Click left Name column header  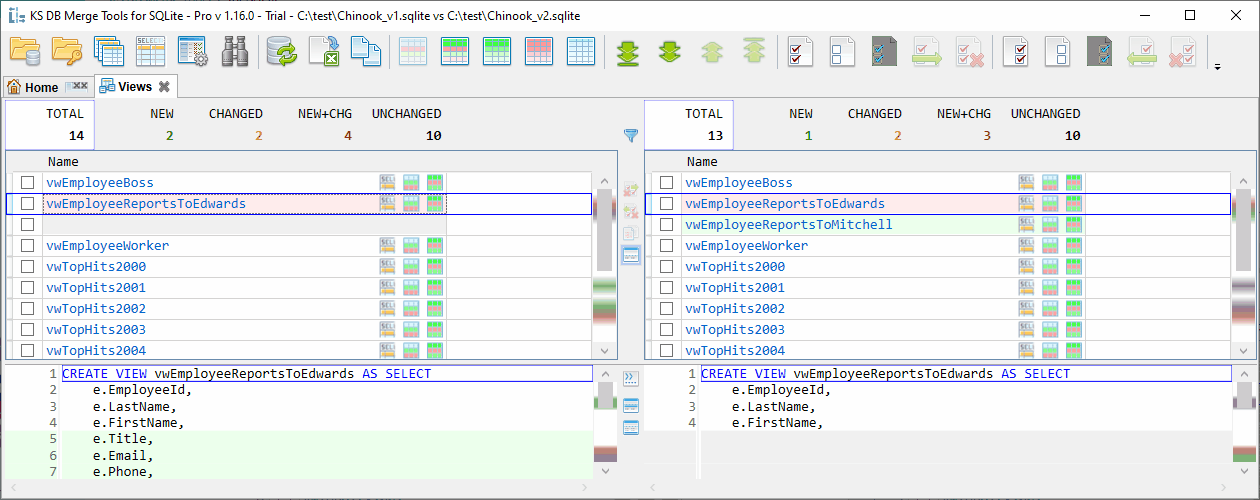point(245,161)
